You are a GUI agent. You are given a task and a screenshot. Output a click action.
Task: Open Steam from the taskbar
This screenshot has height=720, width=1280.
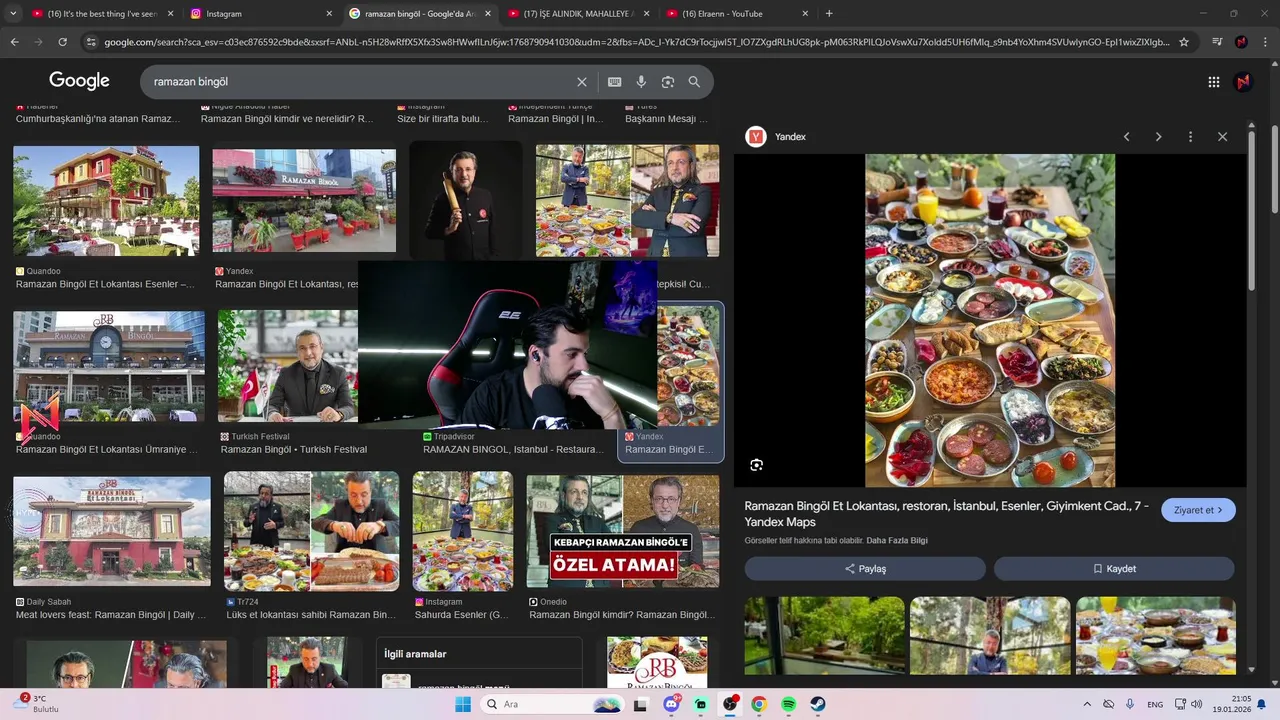[x=817, y=704]
